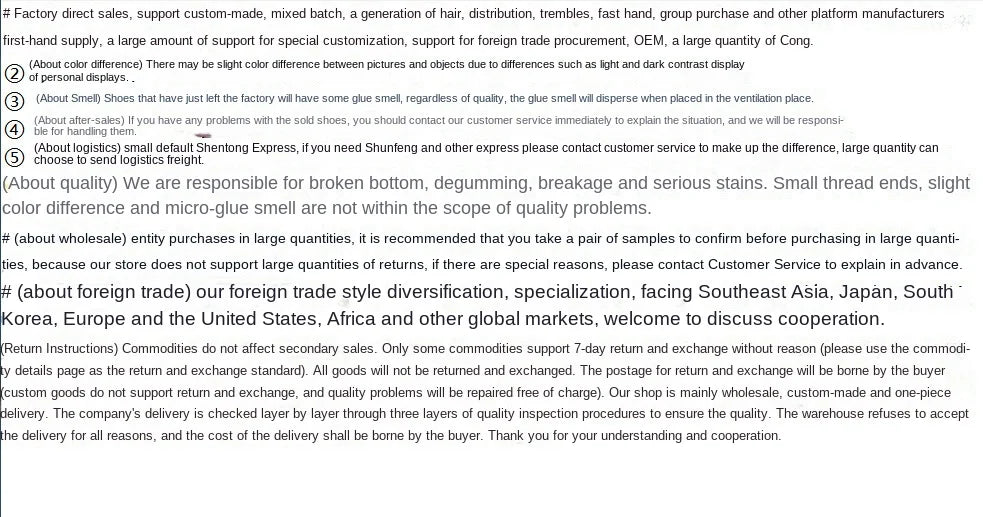This screenshot has height=517, width=983.
Task: Click the large About quality heading
Action: coord(60,183)
